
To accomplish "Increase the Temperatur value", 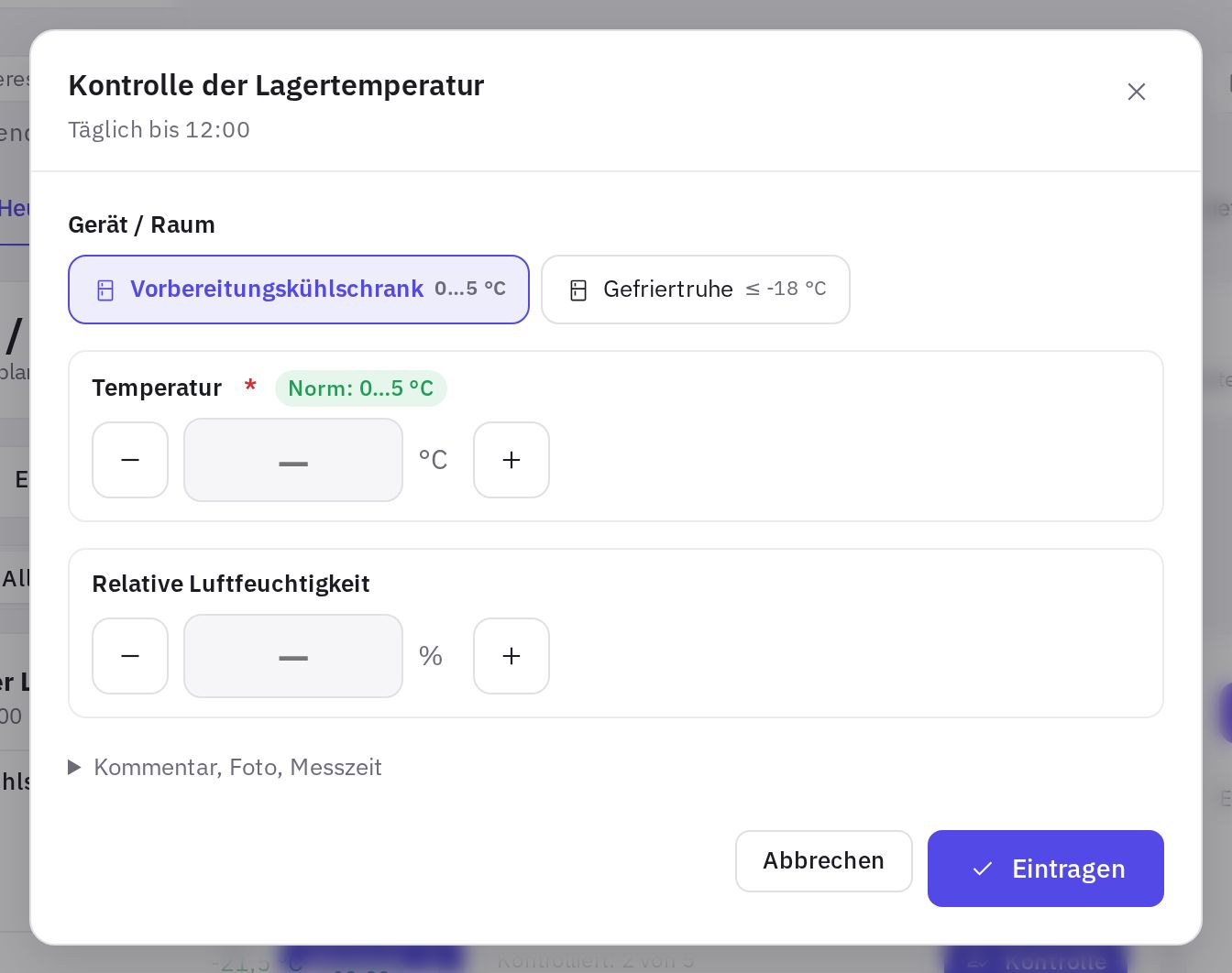I will coord(511,460).
